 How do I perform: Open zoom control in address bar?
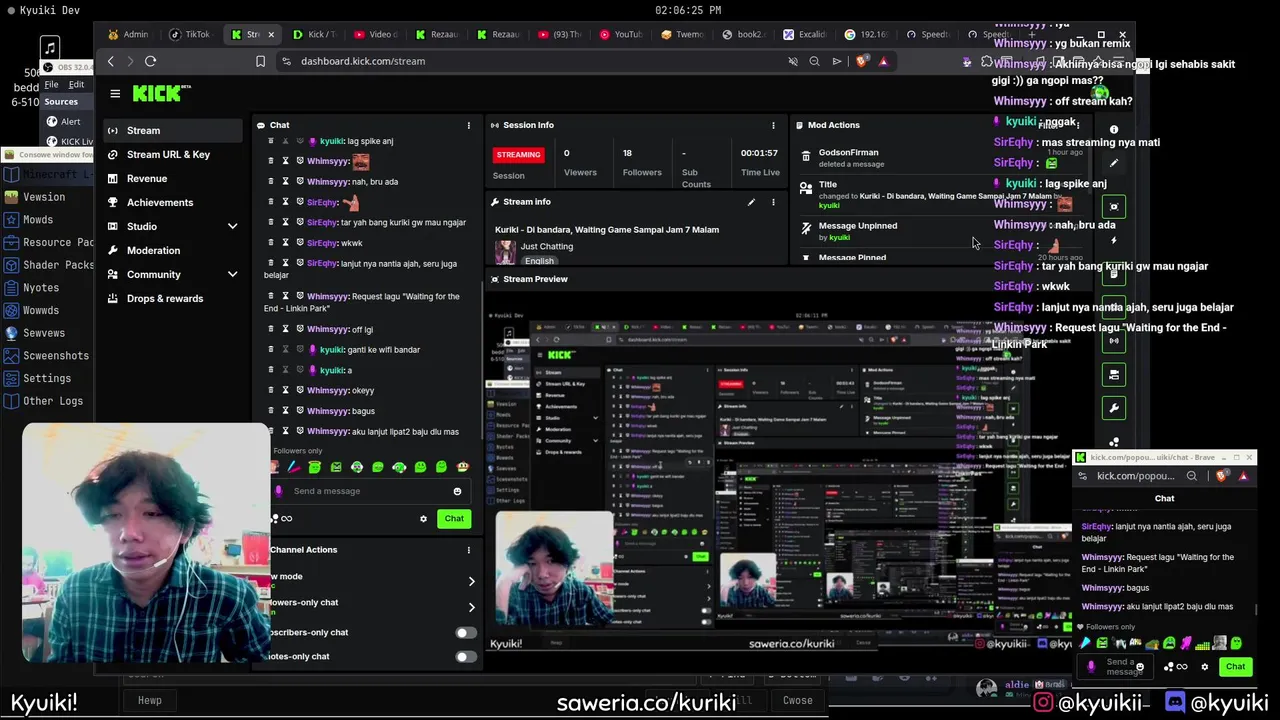pyautogui.click(x=814, y=61)
